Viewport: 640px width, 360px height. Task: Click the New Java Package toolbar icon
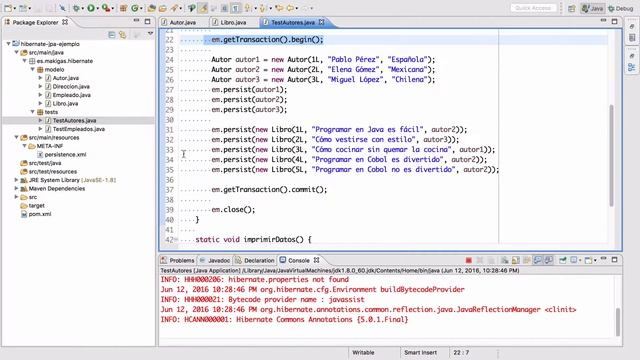(123, 8)
